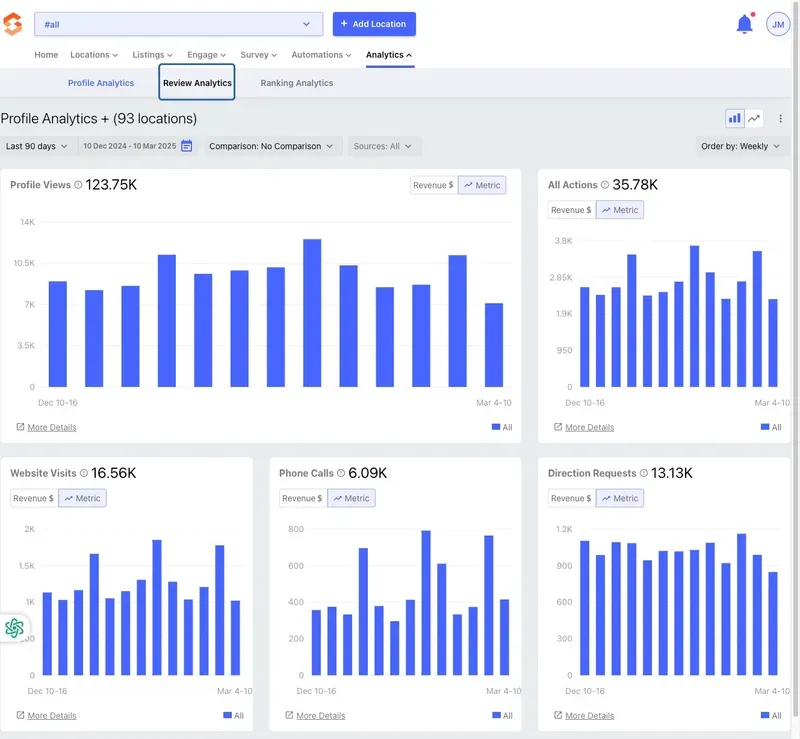Click the Phone Calls info icon
The height and width of the screenshot is (739, 800).
pos(341,473)
